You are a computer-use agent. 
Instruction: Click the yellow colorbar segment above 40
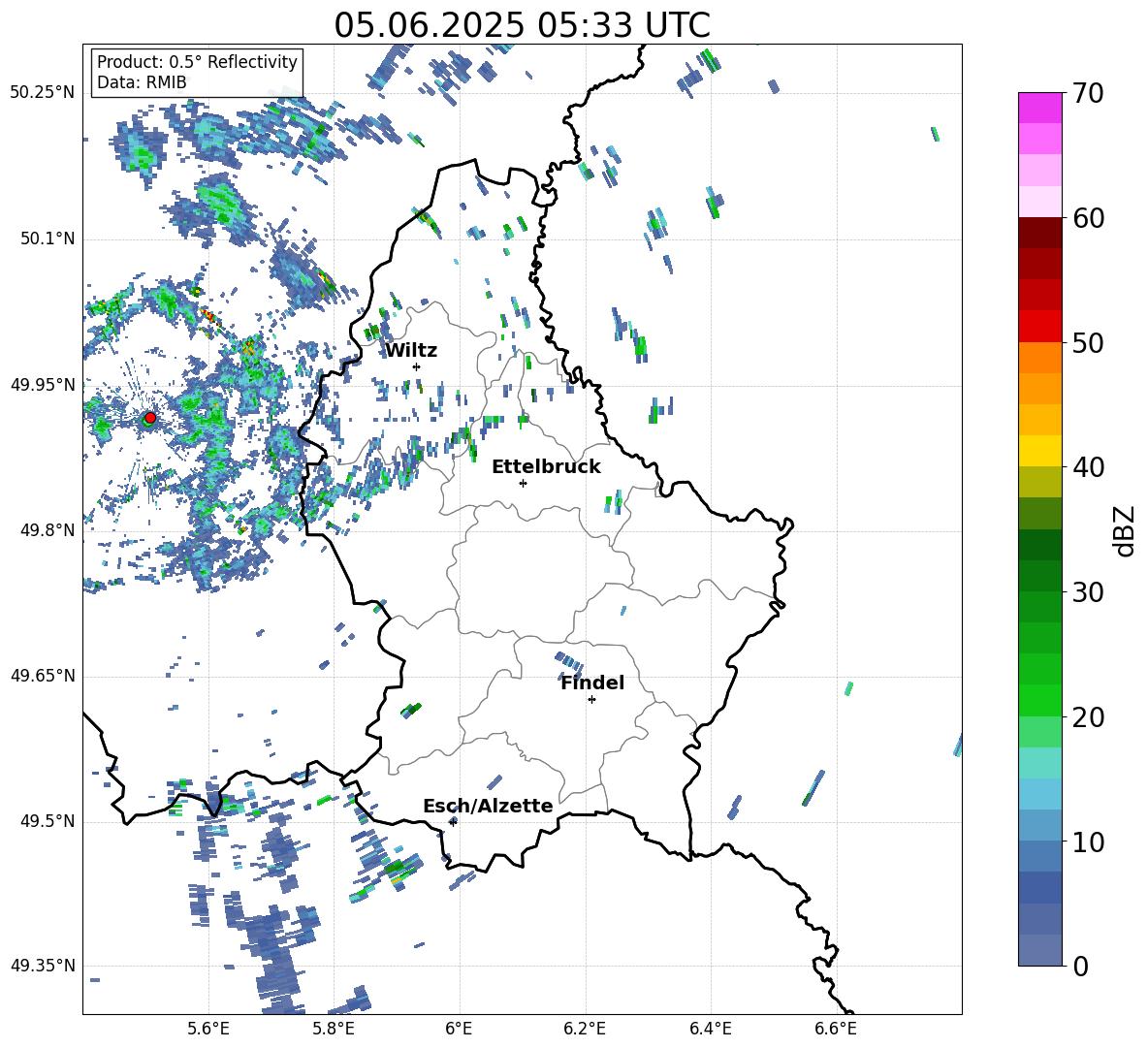[1039, 451]
